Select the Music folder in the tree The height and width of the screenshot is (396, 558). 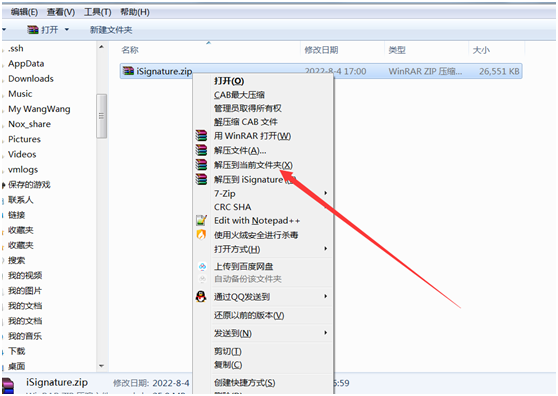20,94
